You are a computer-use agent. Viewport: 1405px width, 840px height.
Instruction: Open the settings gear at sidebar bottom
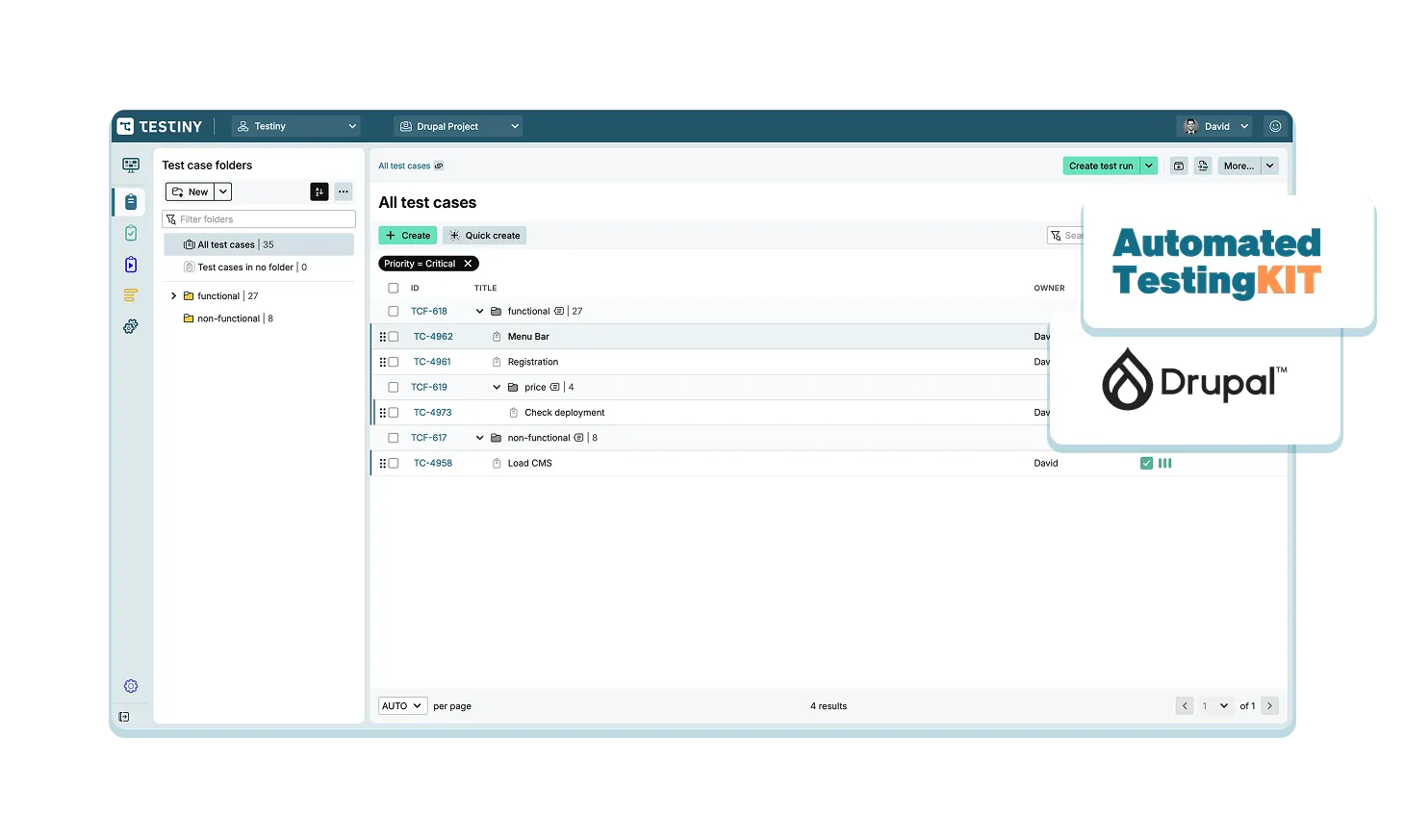131,686
